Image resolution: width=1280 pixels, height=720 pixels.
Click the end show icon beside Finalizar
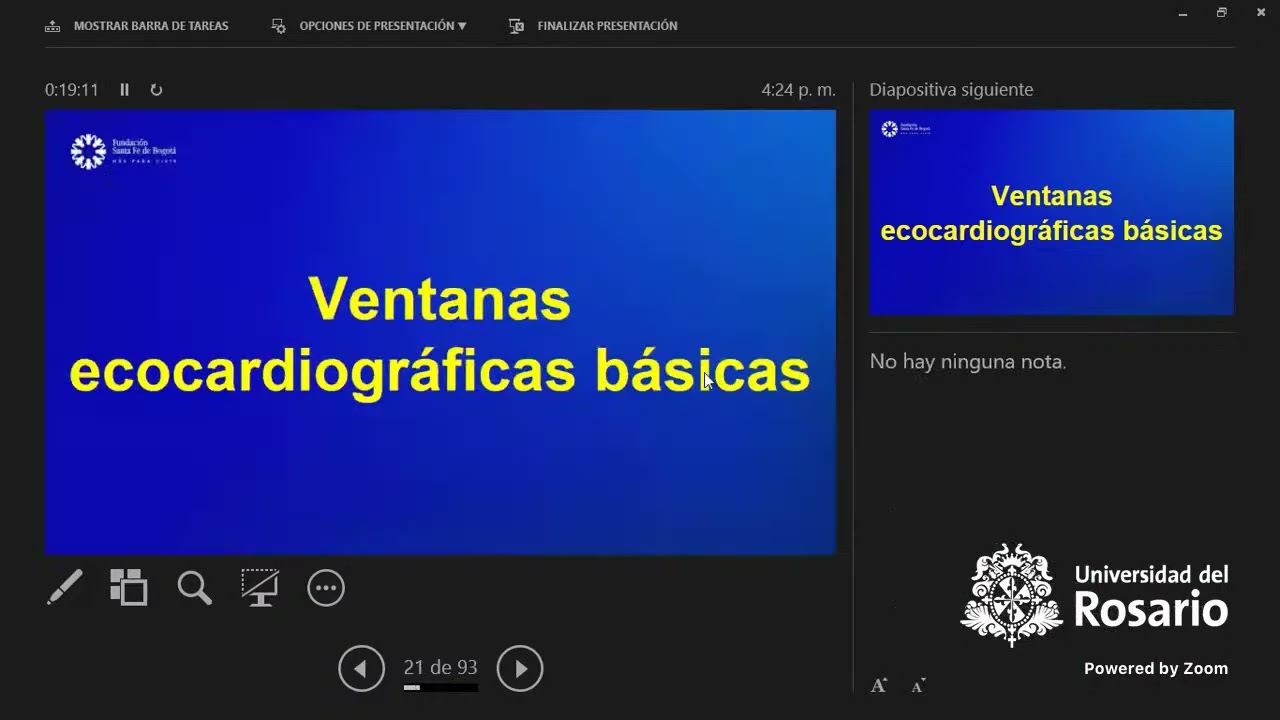[x=516, y=26]
